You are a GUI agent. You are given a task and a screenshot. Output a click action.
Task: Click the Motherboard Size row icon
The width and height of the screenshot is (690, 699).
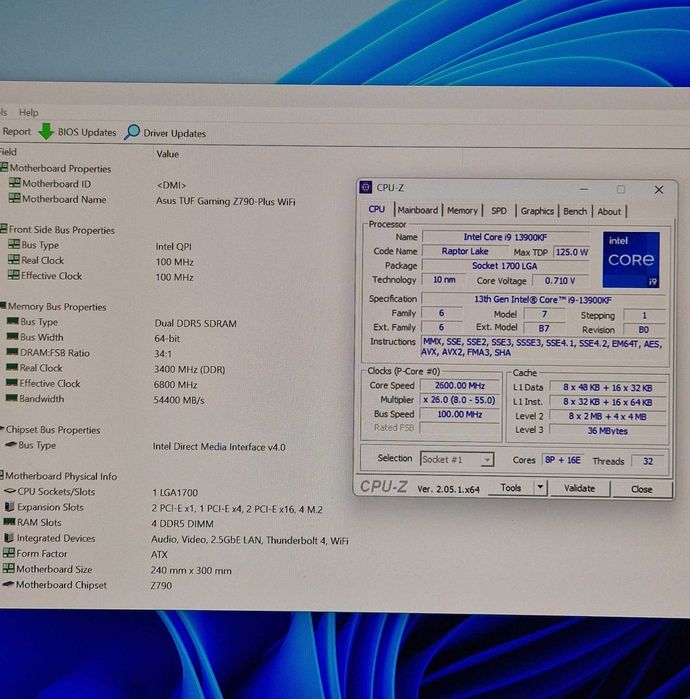[x=8, y=568]
